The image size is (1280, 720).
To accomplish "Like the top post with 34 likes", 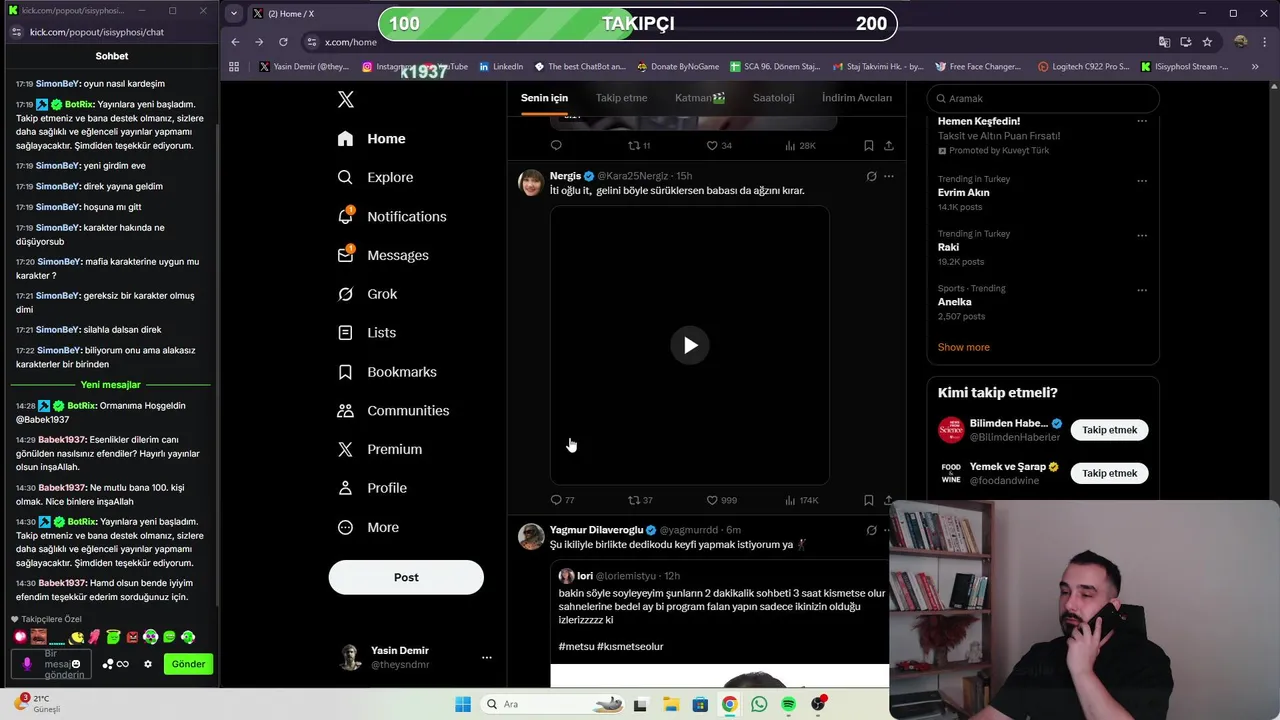I will pyautogui.click(x=719, y=146).
